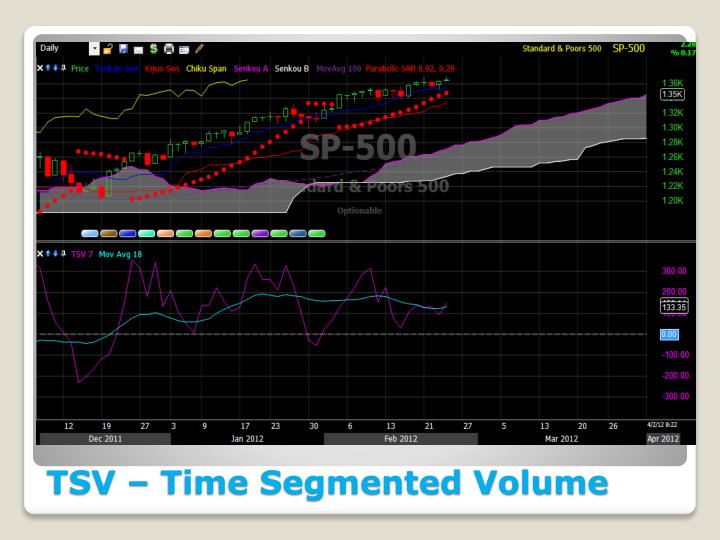Image resolution: width=720 pixels, height=540 pixels.
Task: Click the boxed 1.35K price marker
Action: pyautogui.click(x=672, y=95)
